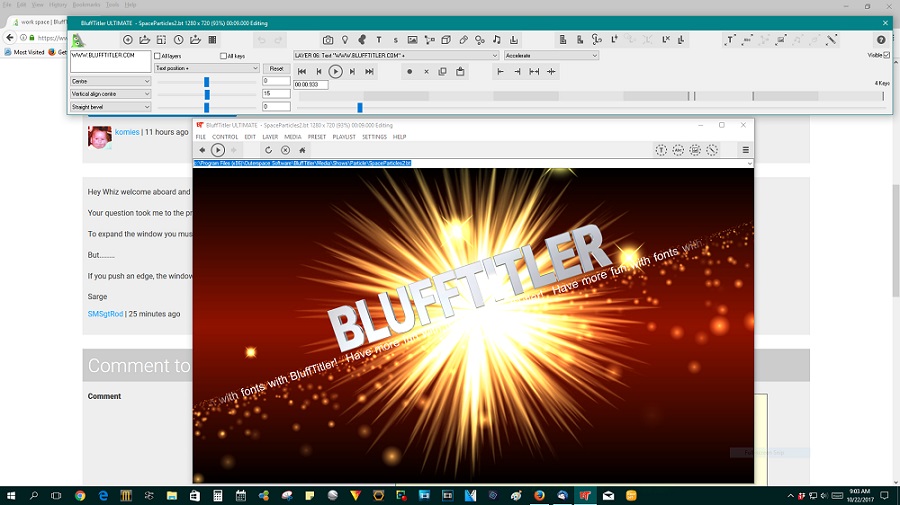This screenshot has height=505, width=900.
Task: Play the animation from tool window
Action: [x=336, y=72]
